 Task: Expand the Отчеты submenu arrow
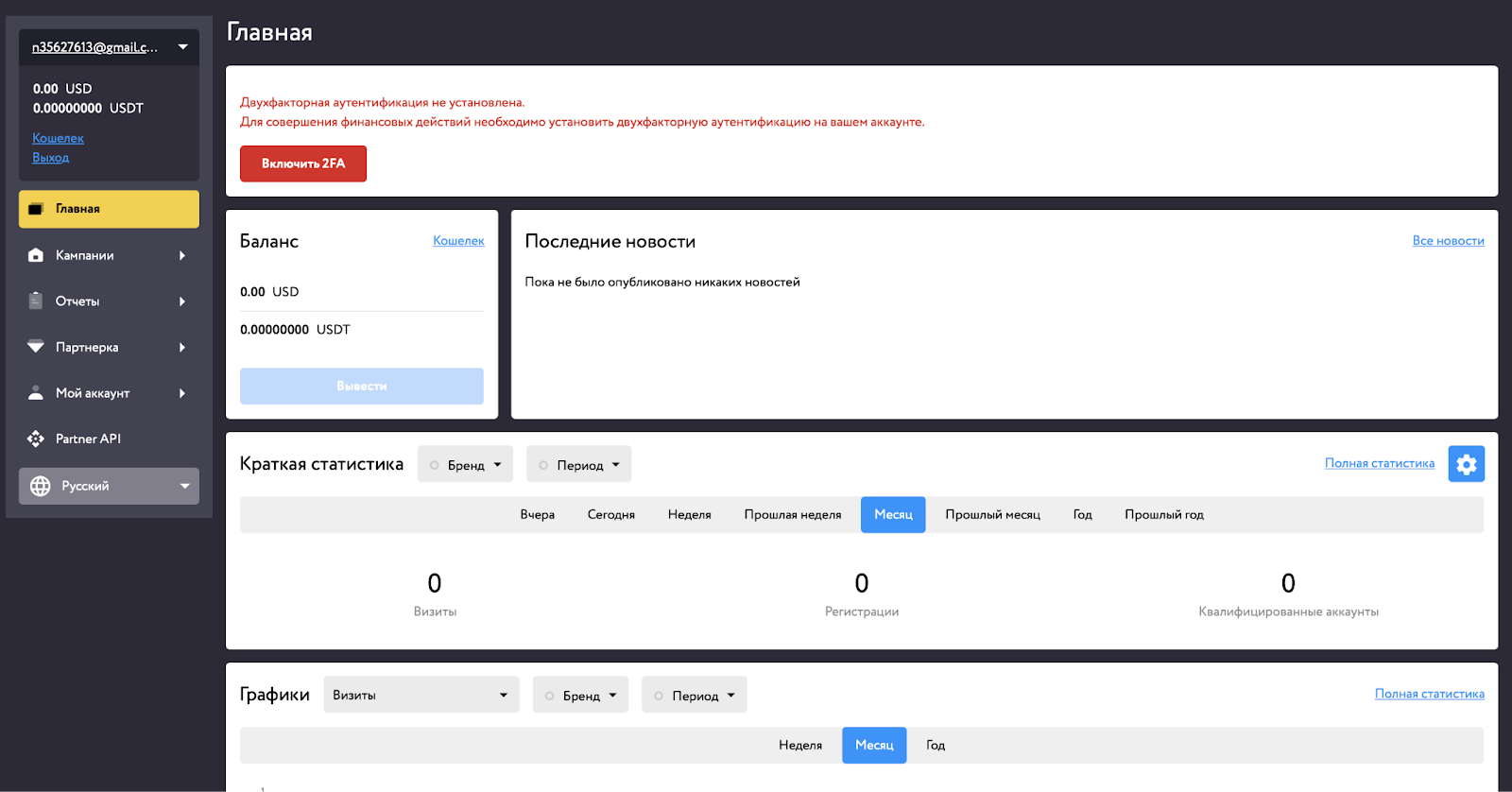[x=182, y=301]
